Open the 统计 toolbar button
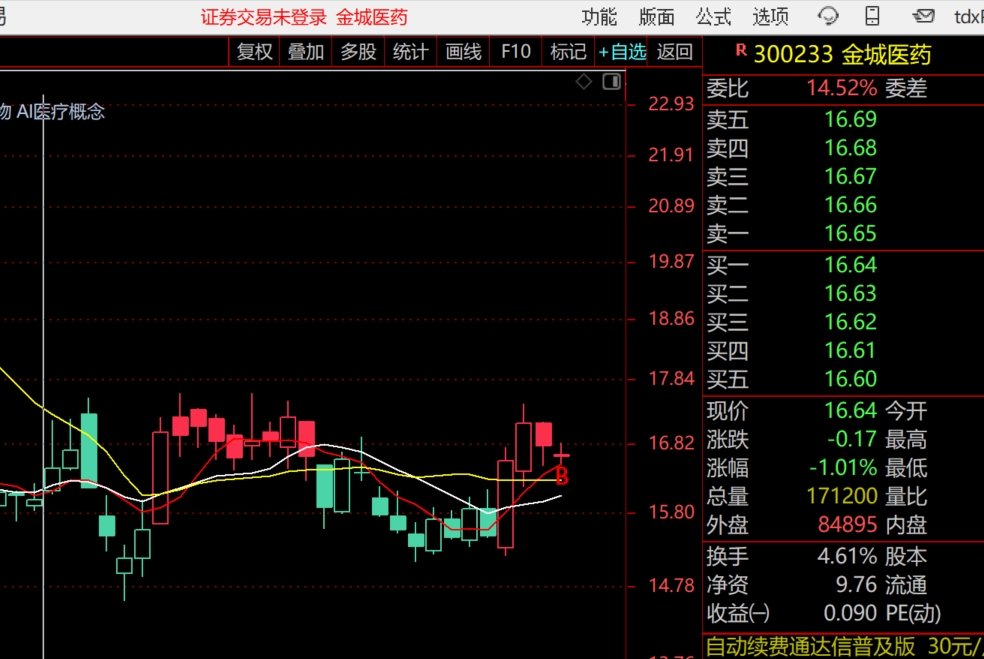The width and height of the screenshot is (984, 659). click(410, 52)
